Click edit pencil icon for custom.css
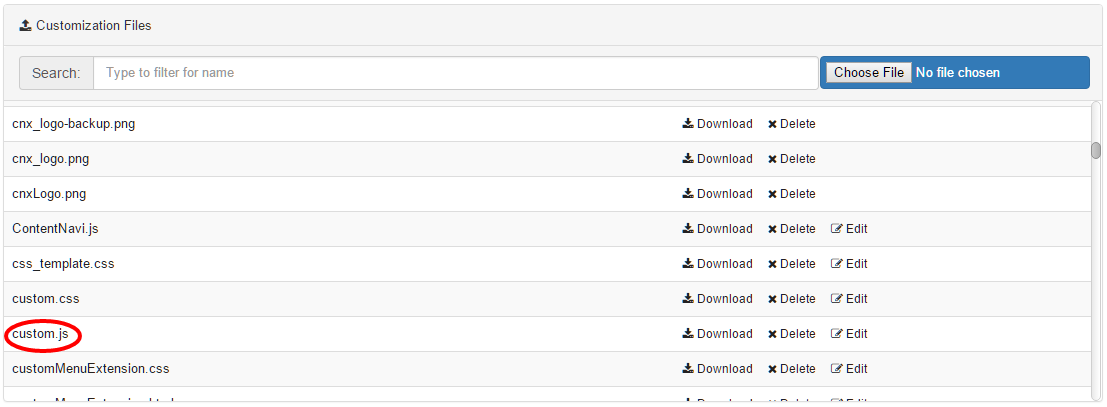Screen dimensions: 1107x407 pos(837,299)
